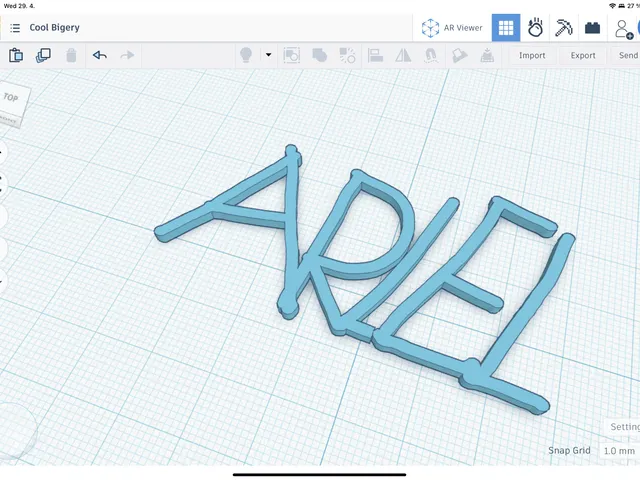Image resolution: width=640 pixels, height=480 pixels.
Task: Click the Workplane tool icon
Action: (459, 55)
